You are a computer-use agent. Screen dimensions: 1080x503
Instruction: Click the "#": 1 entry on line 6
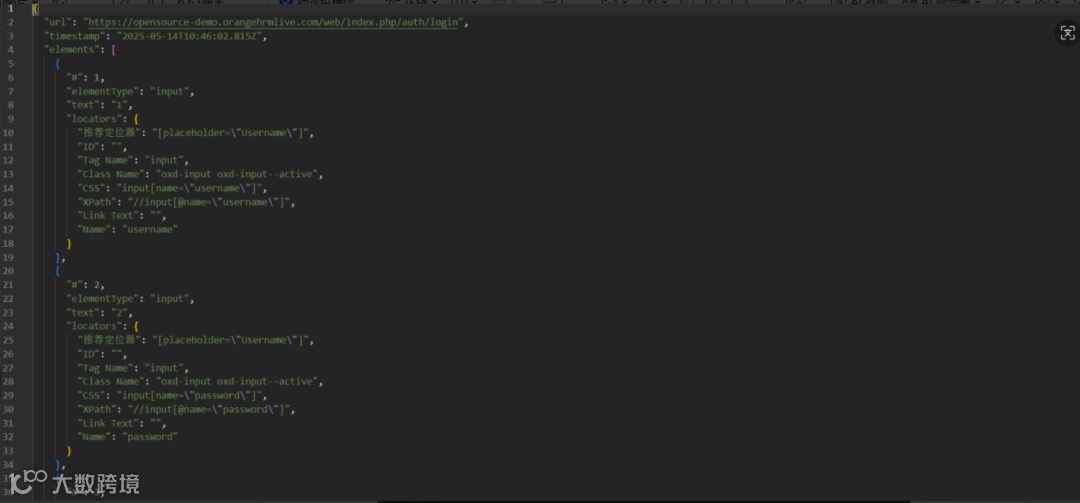(85, 77)
